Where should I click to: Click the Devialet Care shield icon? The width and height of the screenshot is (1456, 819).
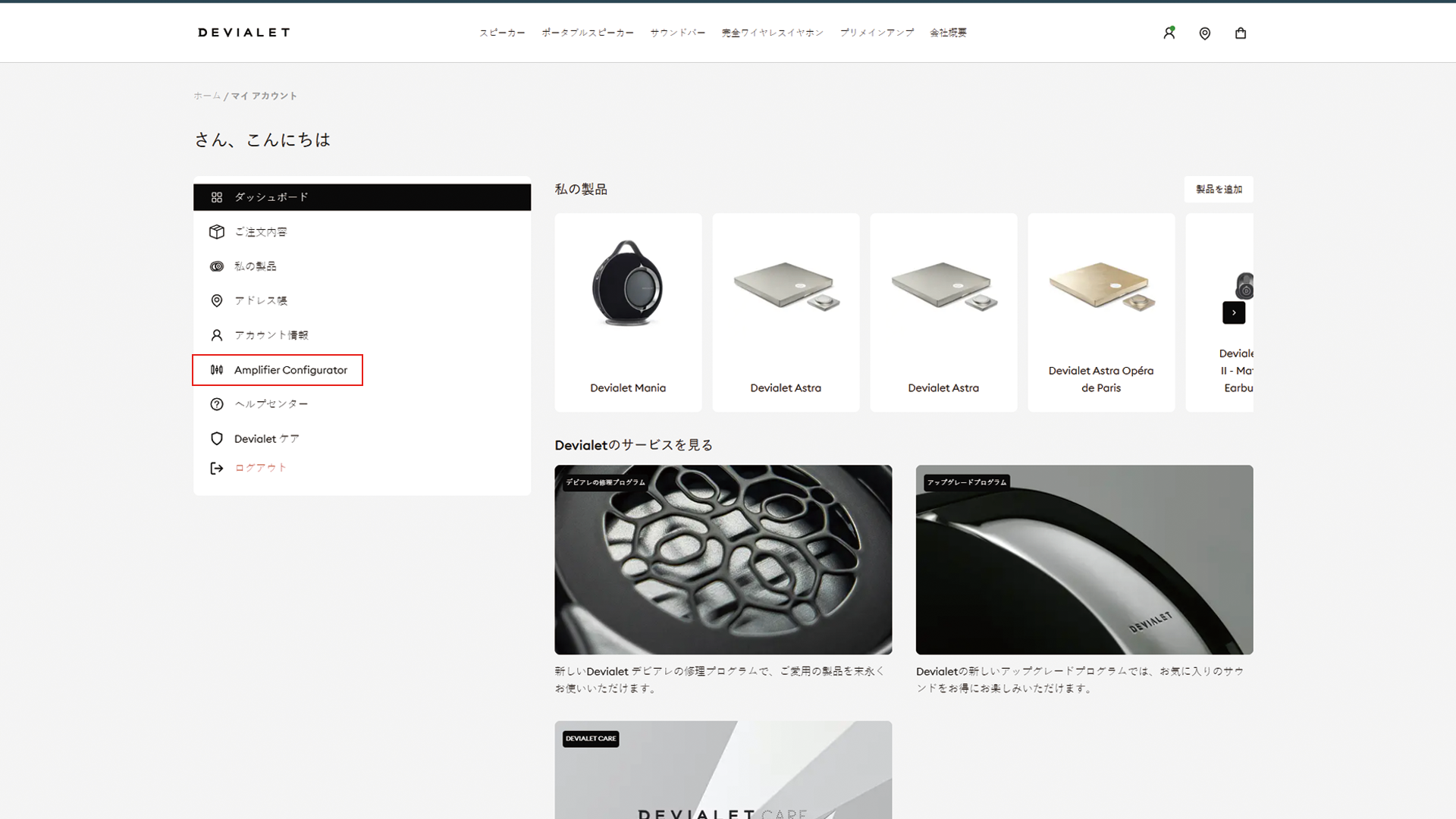click(x=217, y=439)
